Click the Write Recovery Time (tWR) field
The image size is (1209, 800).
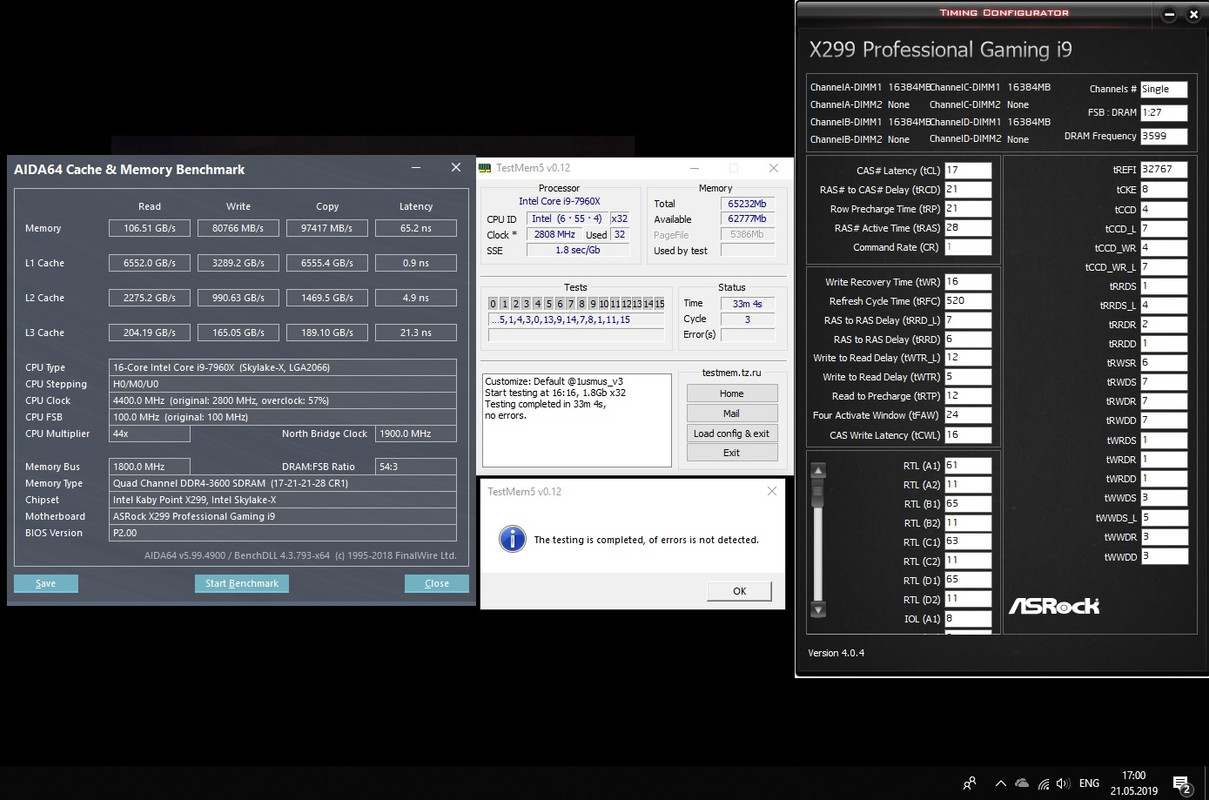click(x=967, y=282)
